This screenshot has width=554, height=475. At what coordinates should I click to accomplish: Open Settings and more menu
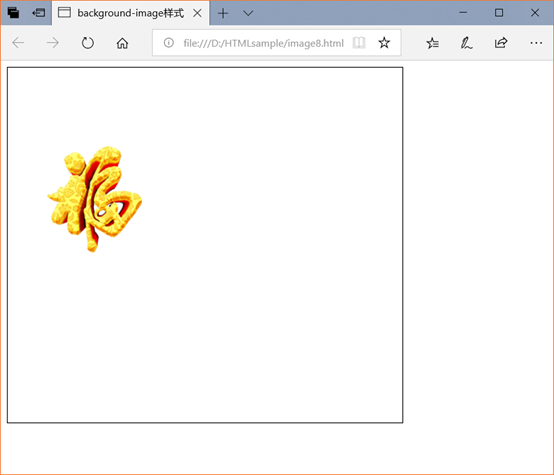pyautogui.click(x=536, y=43)
